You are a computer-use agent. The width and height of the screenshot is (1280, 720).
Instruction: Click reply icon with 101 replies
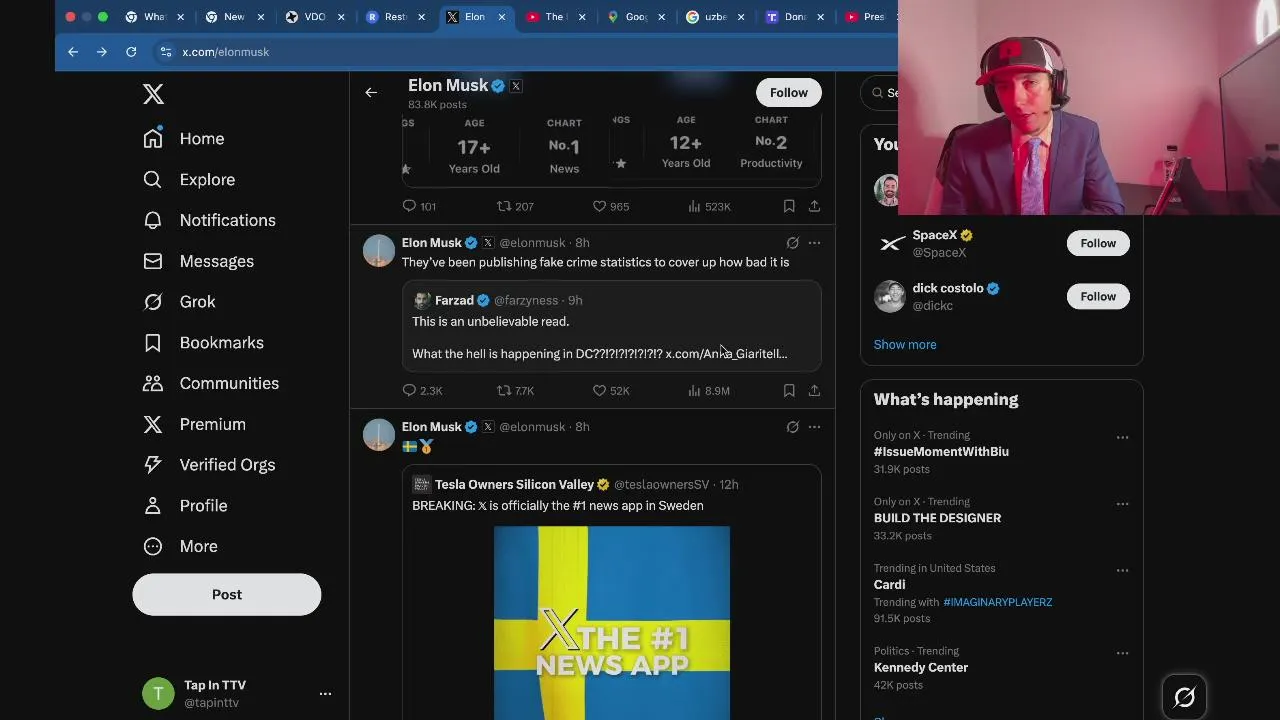coord(409,206)
